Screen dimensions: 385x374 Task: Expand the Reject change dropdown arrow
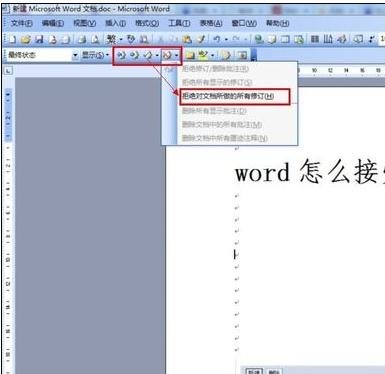[177, 55]
